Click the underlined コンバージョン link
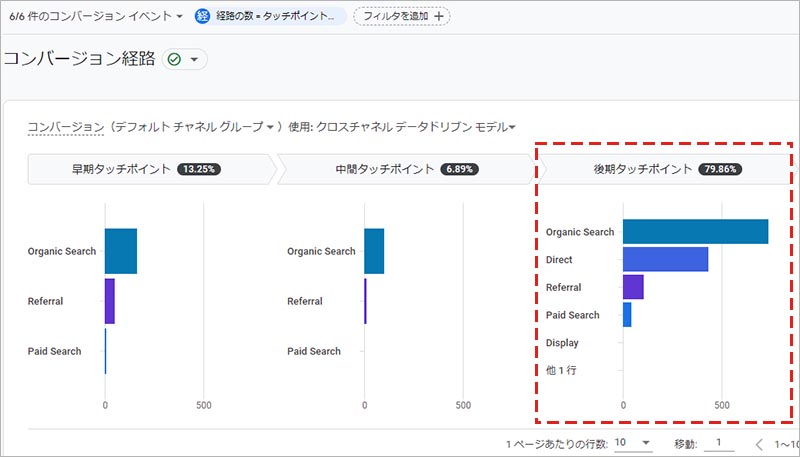 (66, 127)
